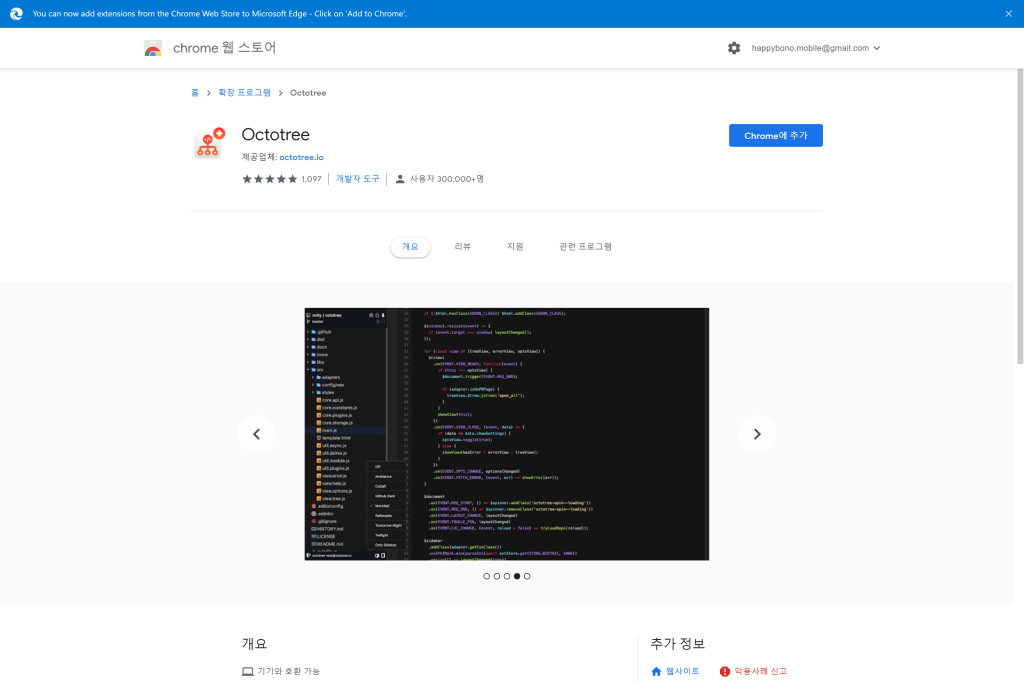
Task: Open settings via the gear icon
Action: [734, 48]
